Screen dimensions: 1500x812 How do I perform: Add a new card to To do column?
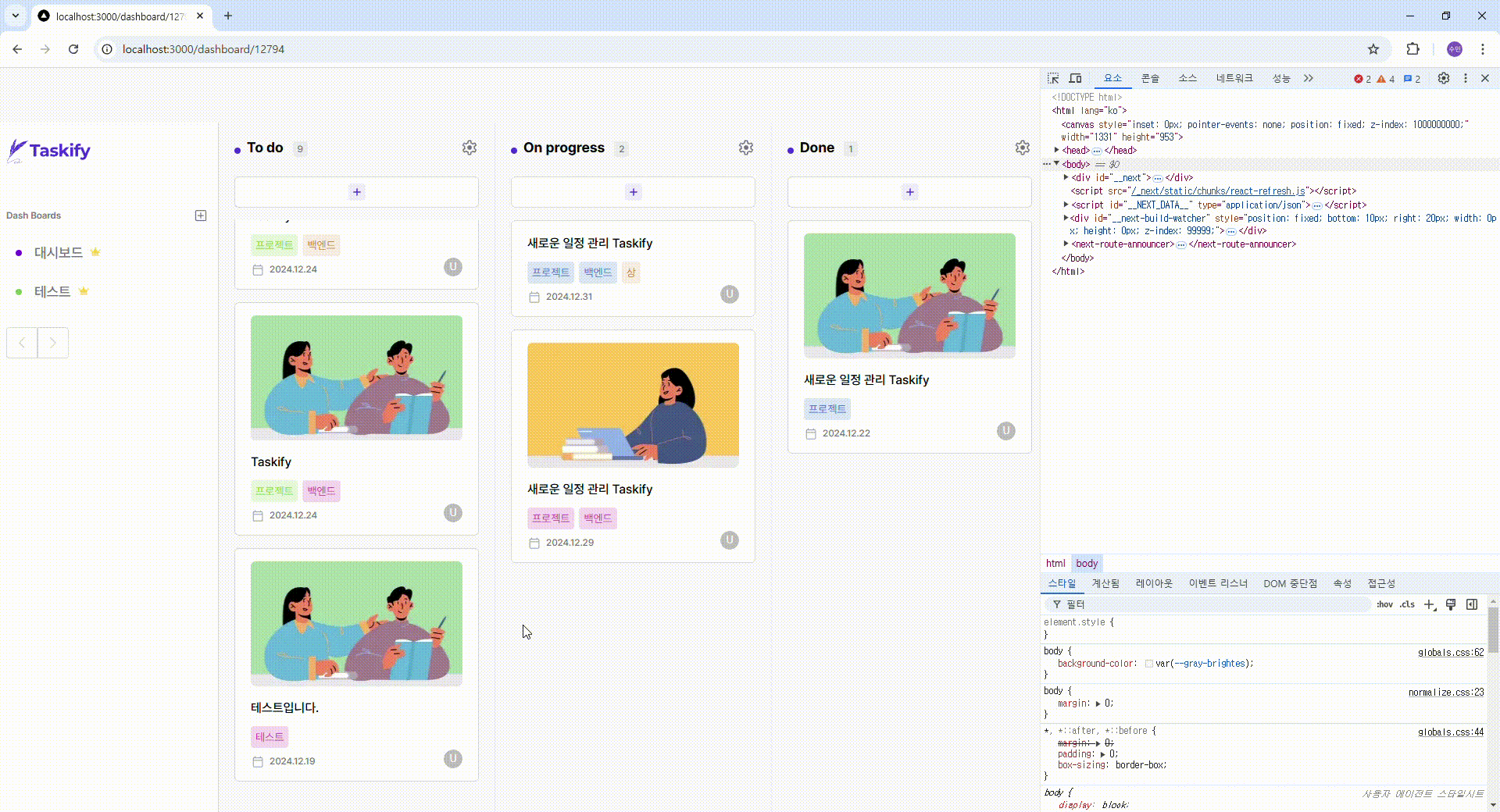coord(357,192)
